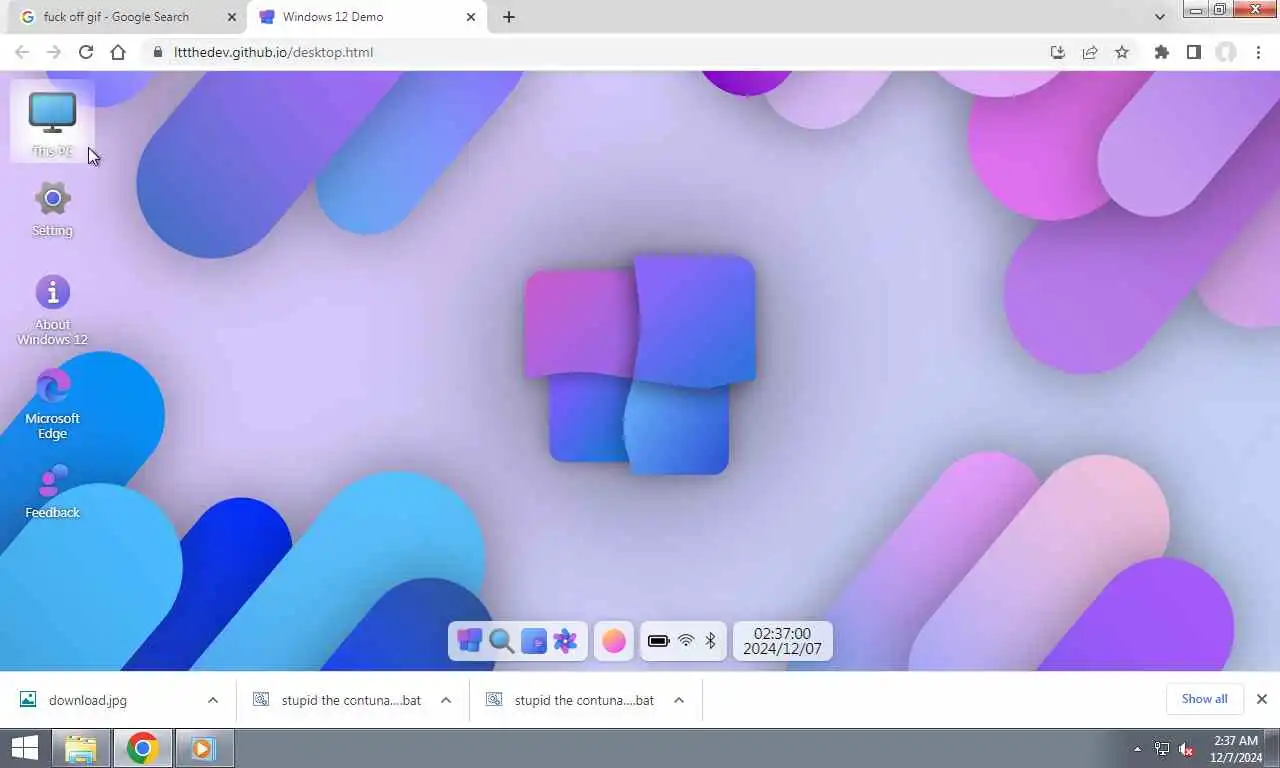Close the Windows 12 Demo tab

[471, 17]
